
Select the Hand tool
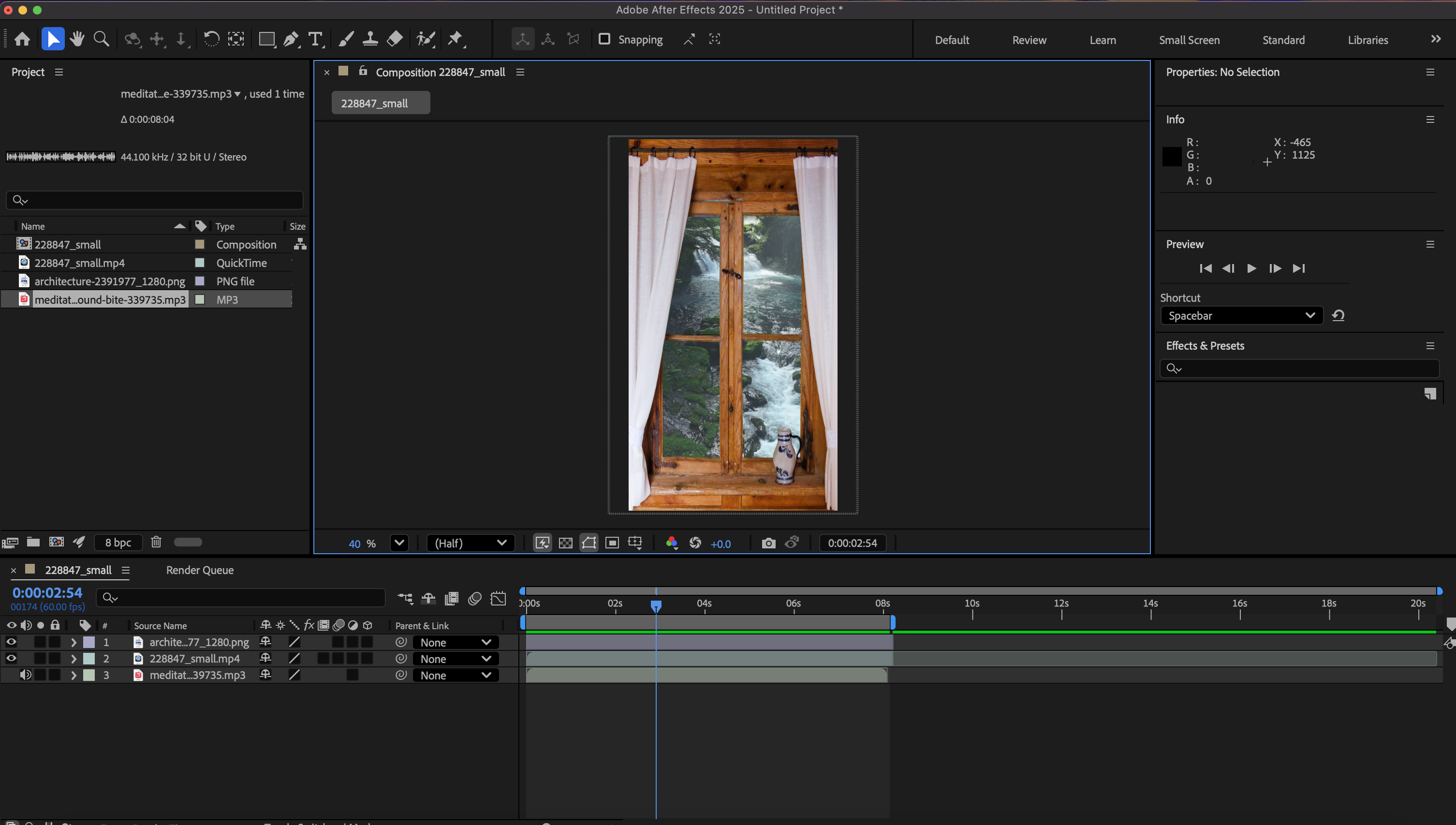[77, 39]
